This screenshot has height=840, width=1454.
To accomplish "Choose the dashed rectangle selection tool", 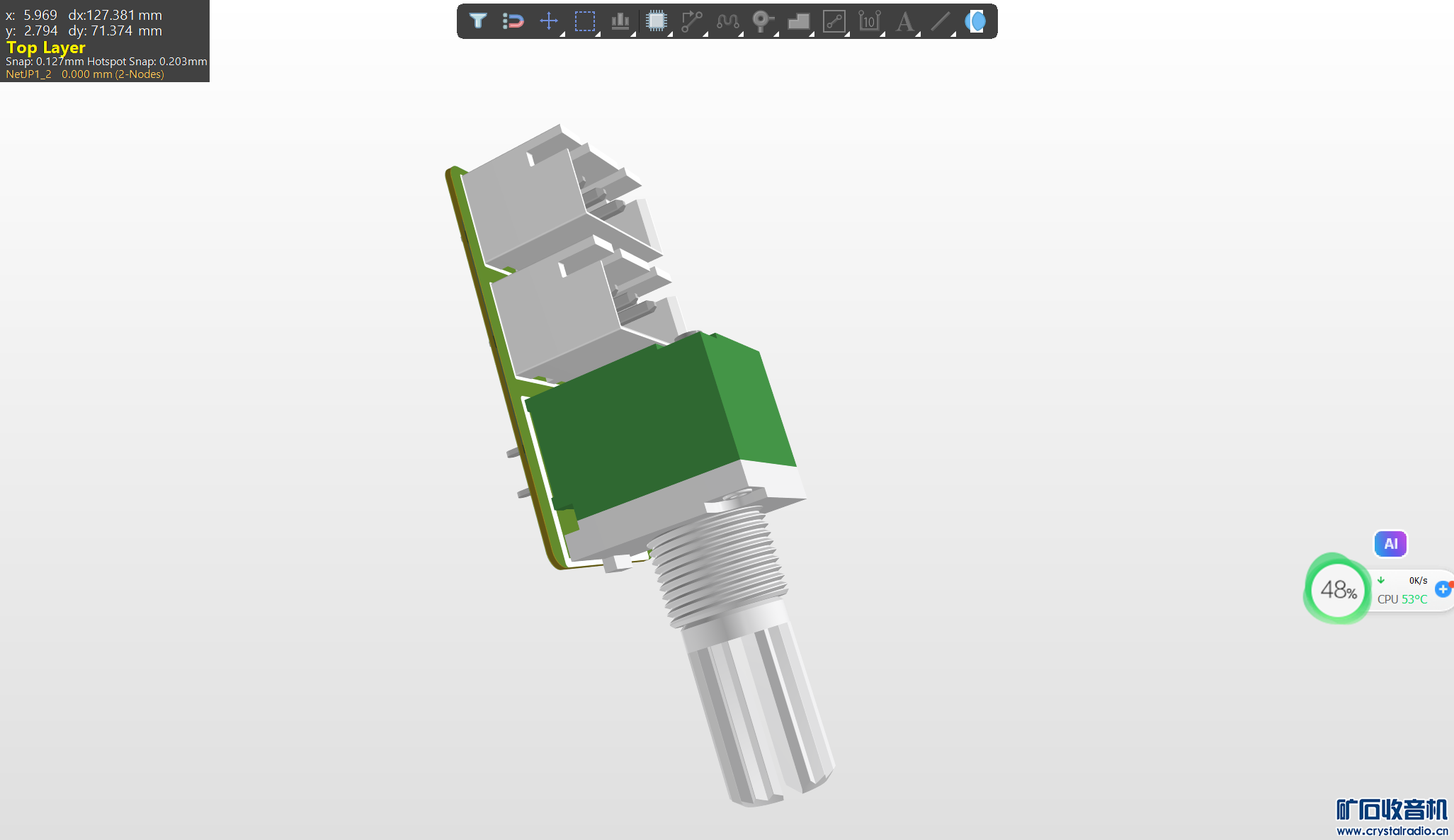I will pyautogui.click(x=585, y=21).
